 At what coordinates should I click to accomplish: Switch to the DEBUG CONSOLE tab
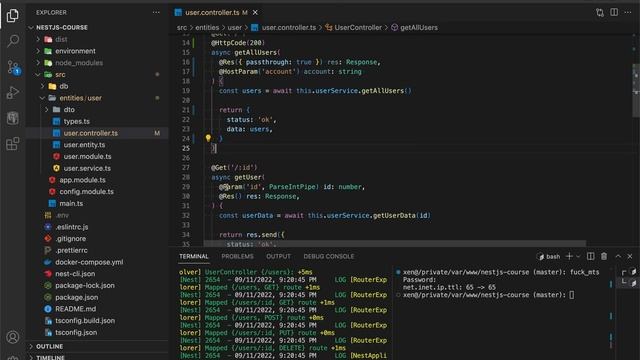pos(329,256)
